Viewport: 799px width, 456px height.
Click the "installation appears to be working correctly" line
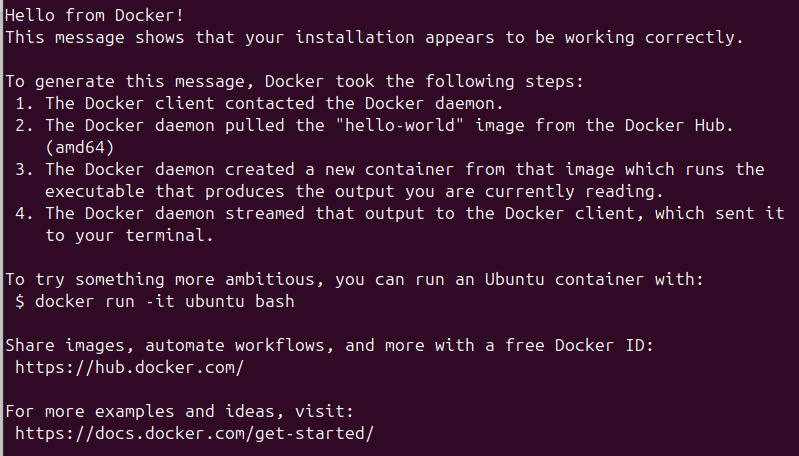click(x=374, y=37)
